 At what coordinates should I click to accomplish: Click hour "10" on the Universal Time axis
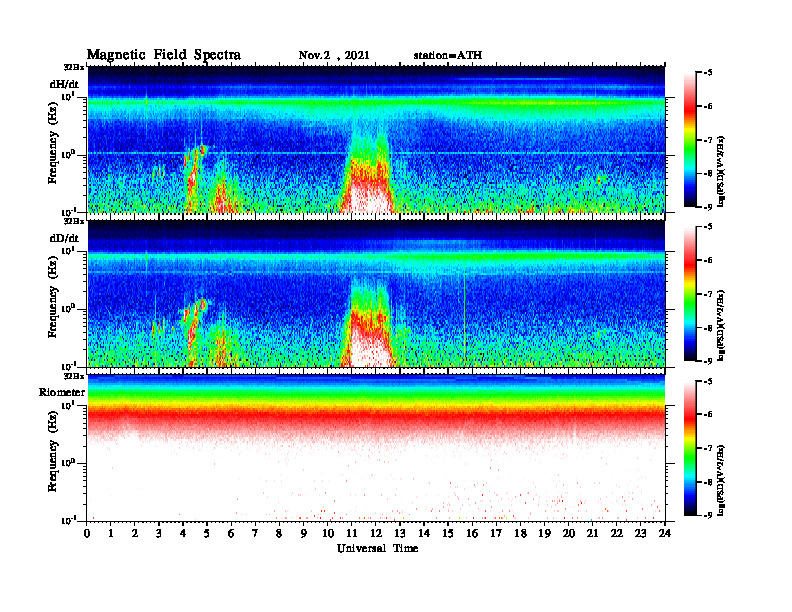[x=328, y=533]
